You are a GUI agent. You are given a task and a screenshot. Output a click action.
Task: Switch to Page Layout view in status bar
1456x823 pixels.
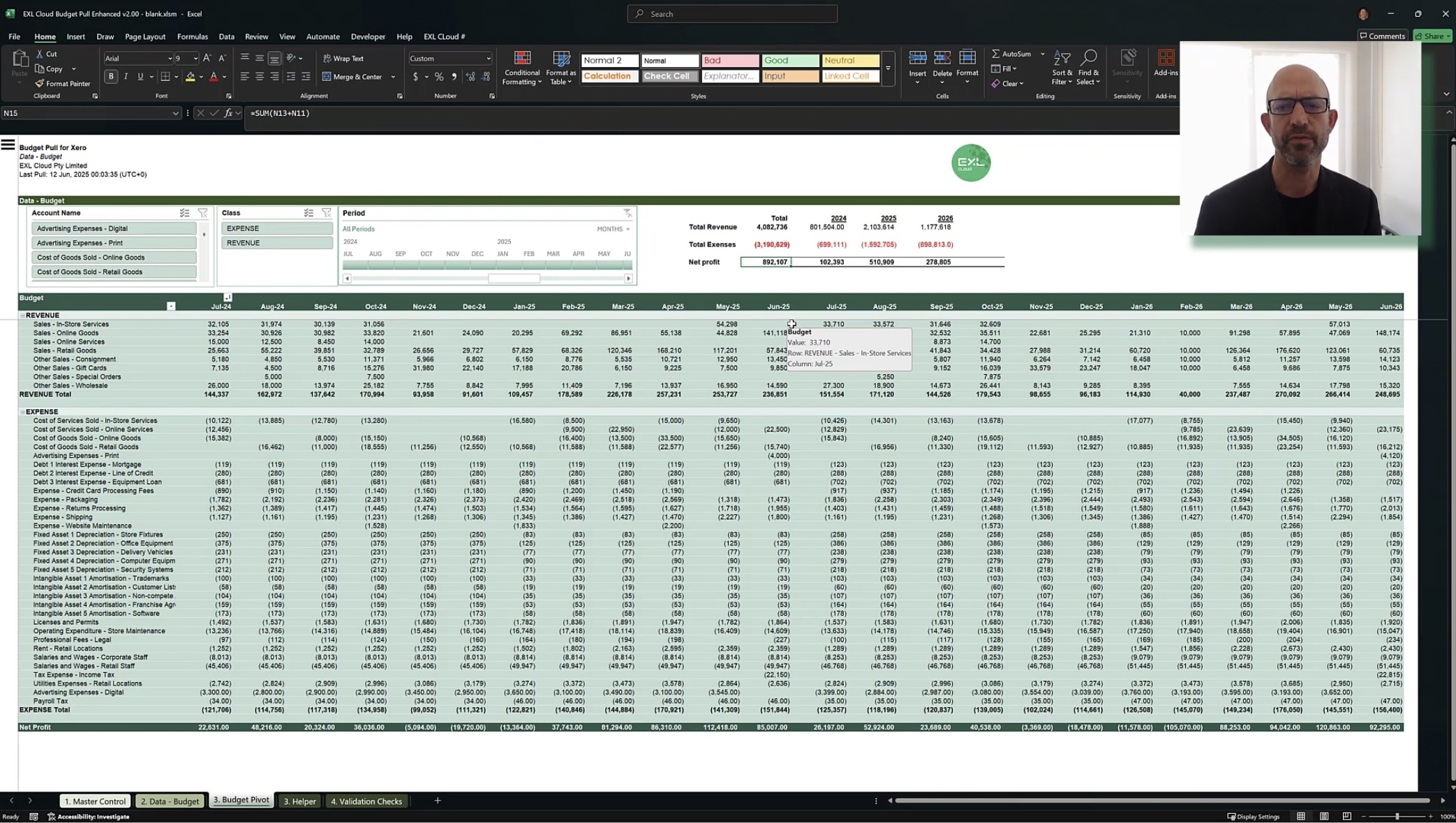point(1324,816)
